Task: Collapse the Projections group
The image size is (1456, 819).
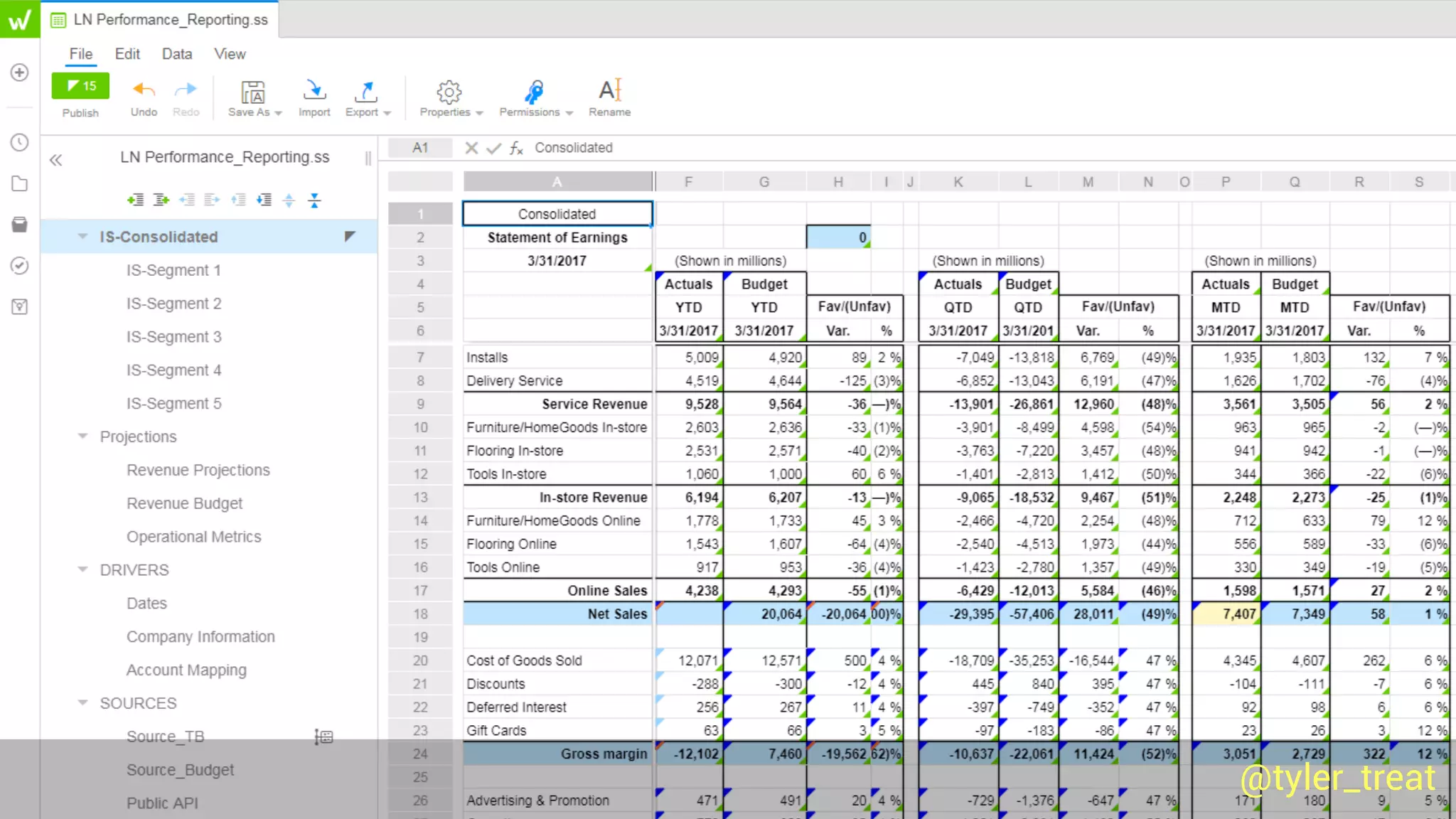Action: point(83,437)
